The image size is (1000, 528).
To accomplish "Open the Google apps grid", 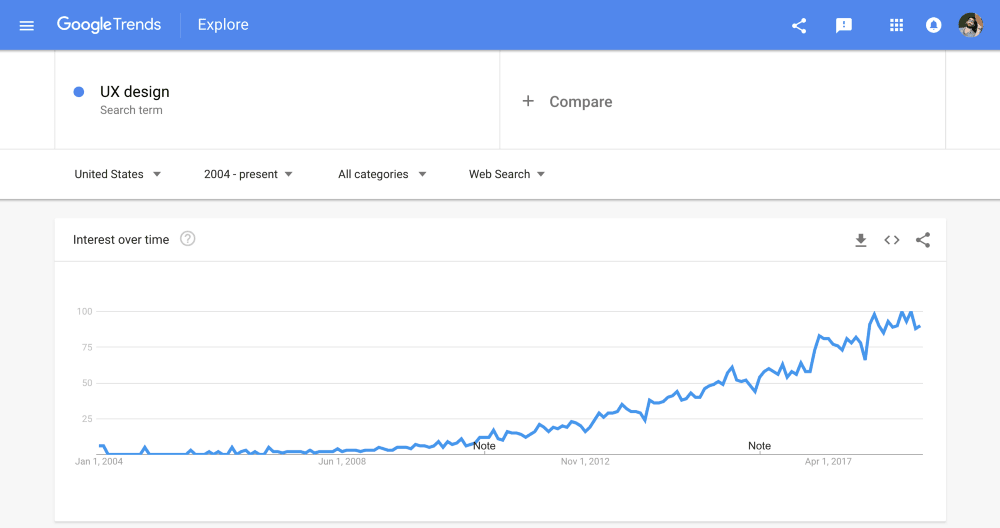I will [896, 26].
